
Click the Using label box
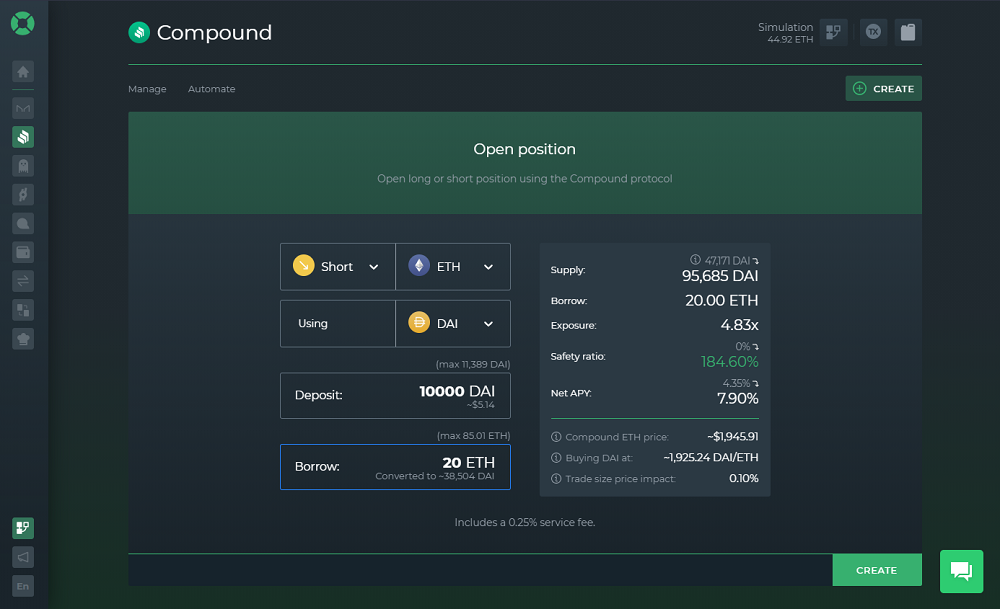(337, 324)
